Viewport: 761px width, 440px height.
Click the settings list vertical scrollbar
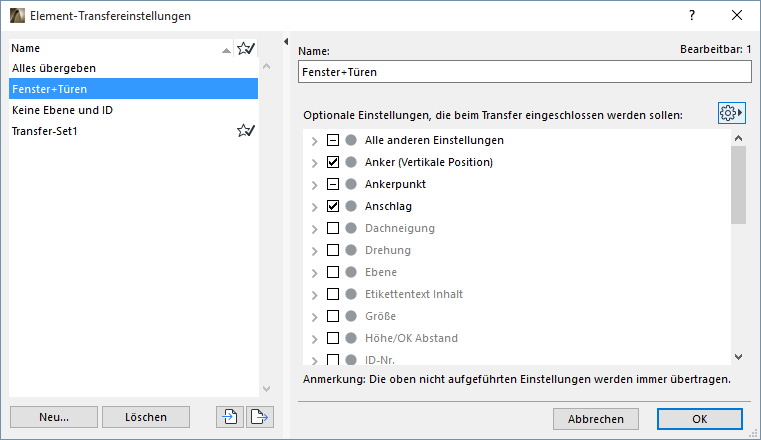(x=738, y=185)
